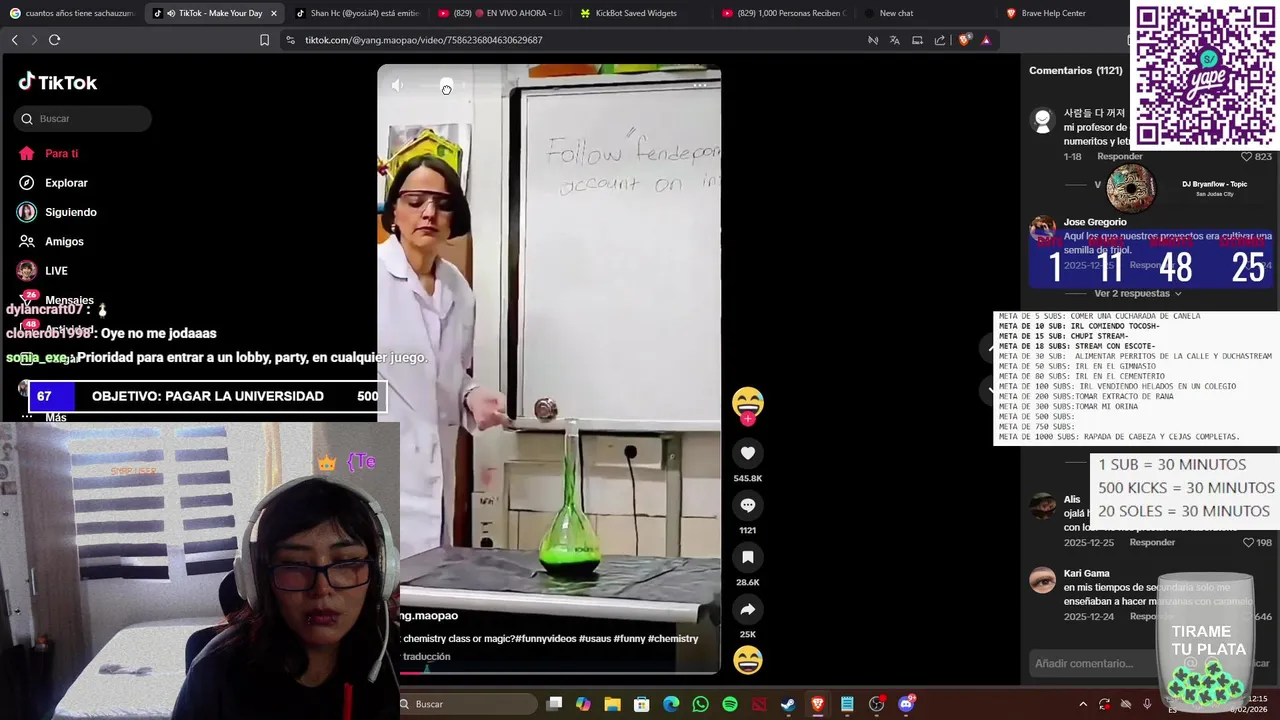Open LIVE in the sidebar

[x=44, y=271]
